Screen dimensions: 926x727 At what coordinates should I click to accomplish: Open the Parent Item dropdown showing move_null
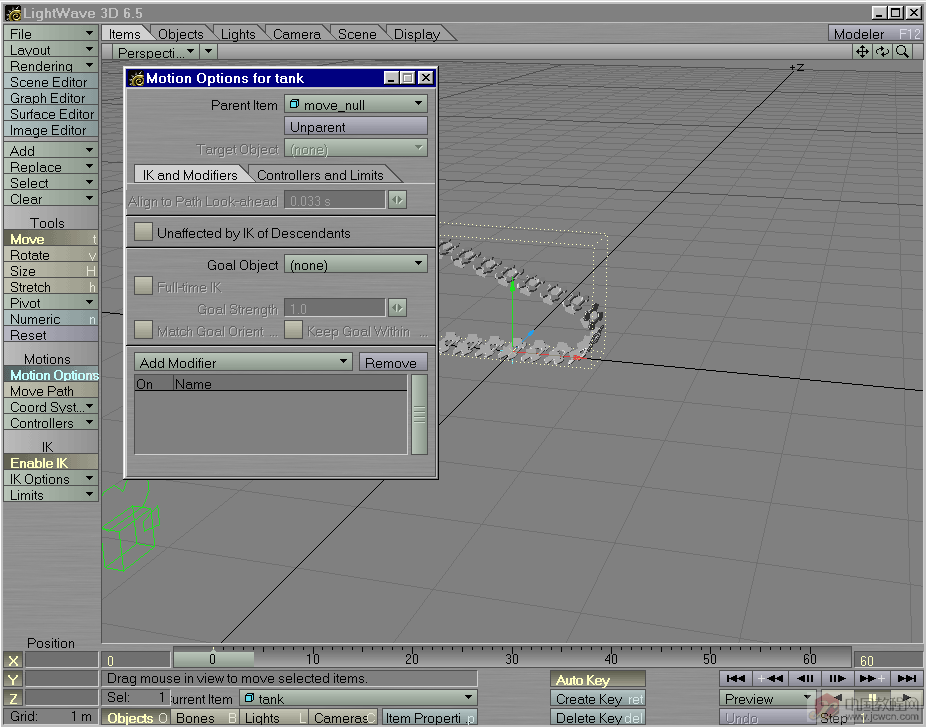[x=356, y=105]
